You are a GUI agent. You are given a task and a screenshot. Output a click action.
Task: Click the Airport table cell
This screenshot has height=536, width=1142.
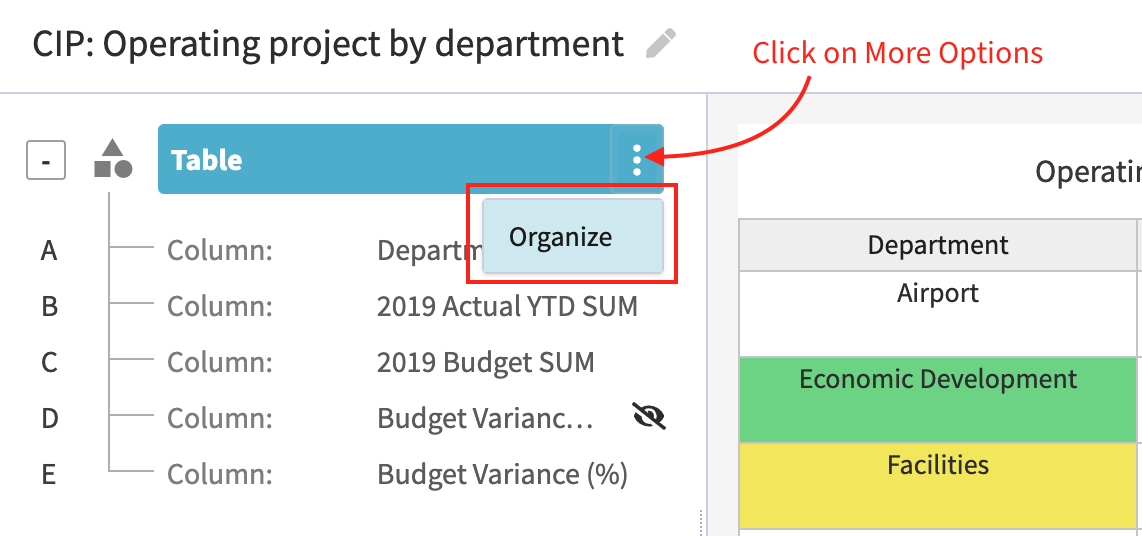pyautogui.click(x=938, y=314)
